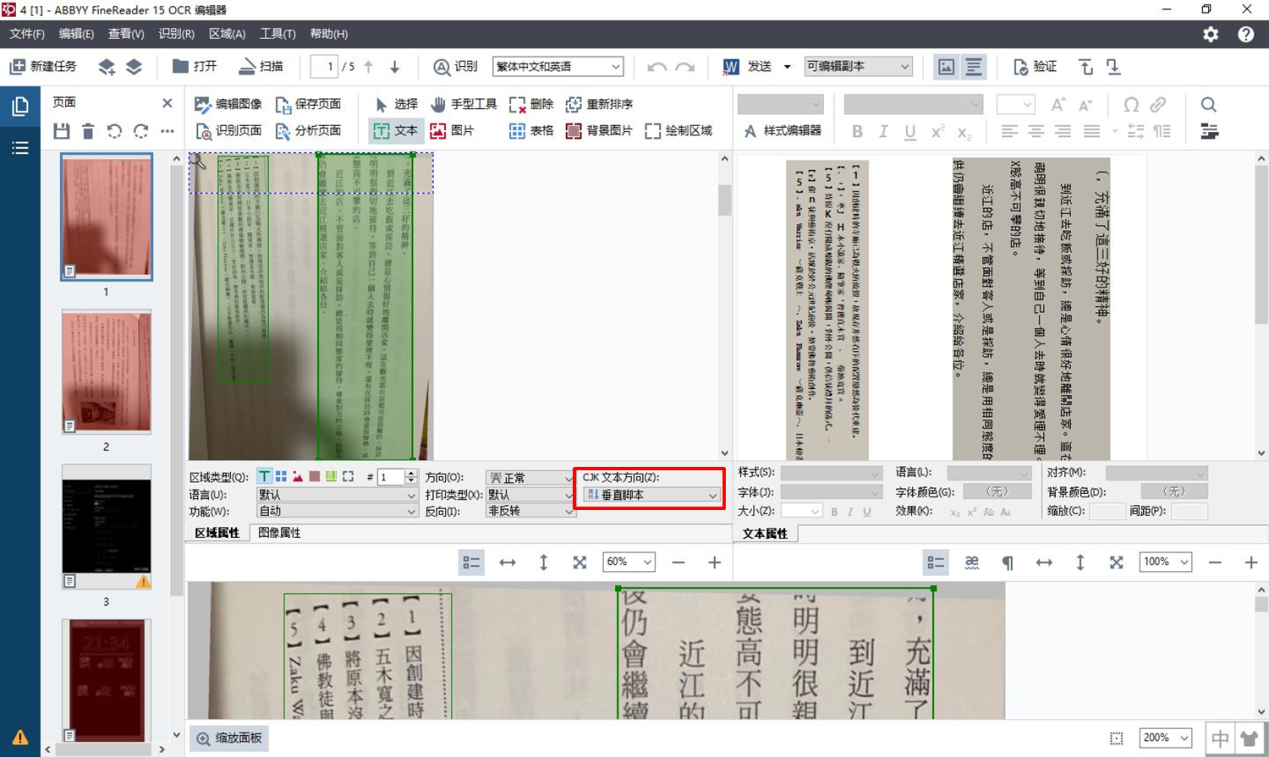The height and width of the screenshot is (757, 1269).
Task: Select the 背景图片 background picture tool
Action: pyautogui.click(x=599, y=130)
